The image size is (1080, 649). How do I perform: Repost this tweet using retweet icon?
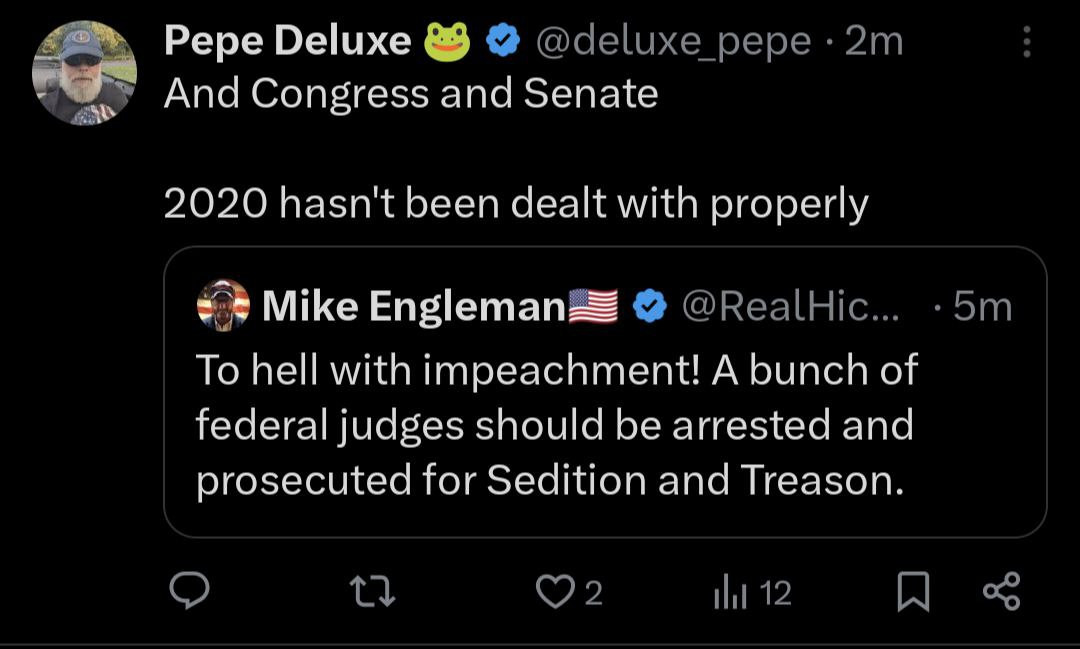coord(377,594)
